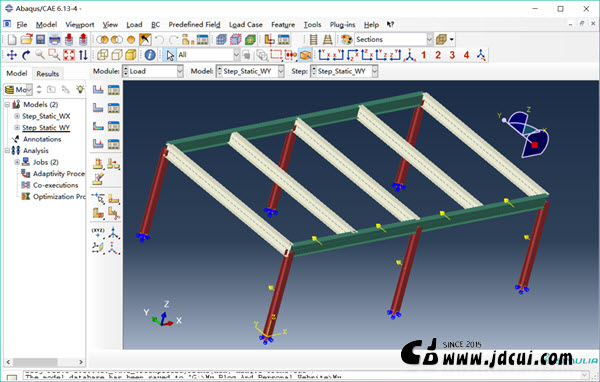Screen dimensions: 600x382
Task: Apply custom view 2
Action: [438, 55]
